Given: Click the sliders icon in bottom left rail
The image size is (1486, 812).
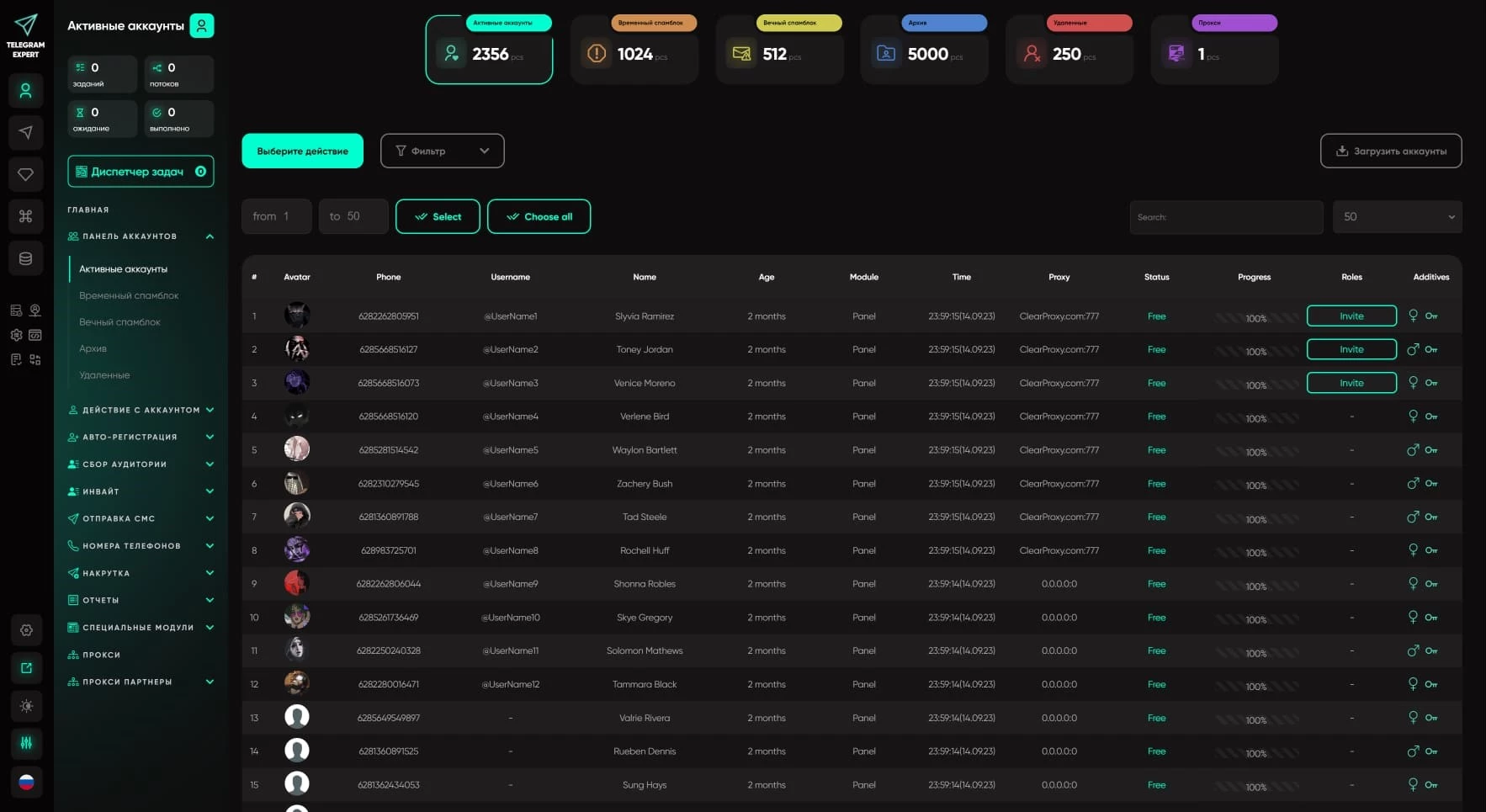Looking at the screenshot, I should coord(26,743).
